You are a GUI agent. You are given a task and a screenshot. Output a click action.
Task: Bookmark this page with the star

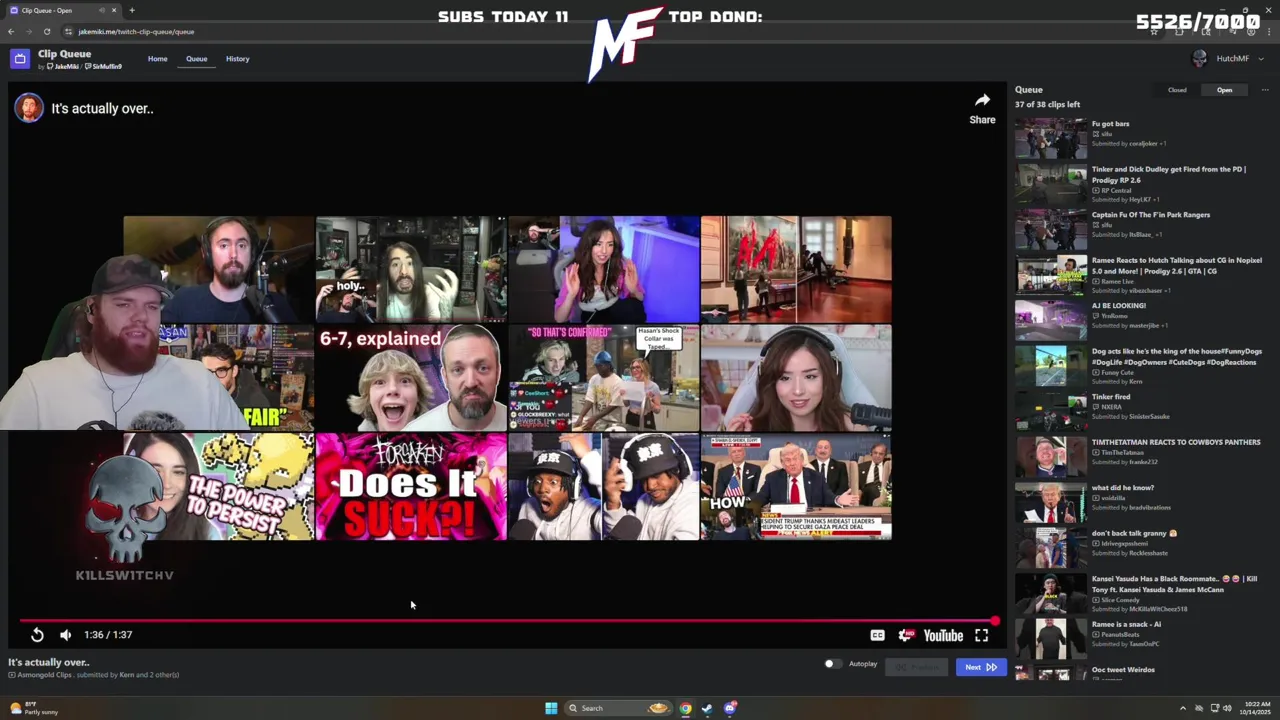(x=1154, y=31)
